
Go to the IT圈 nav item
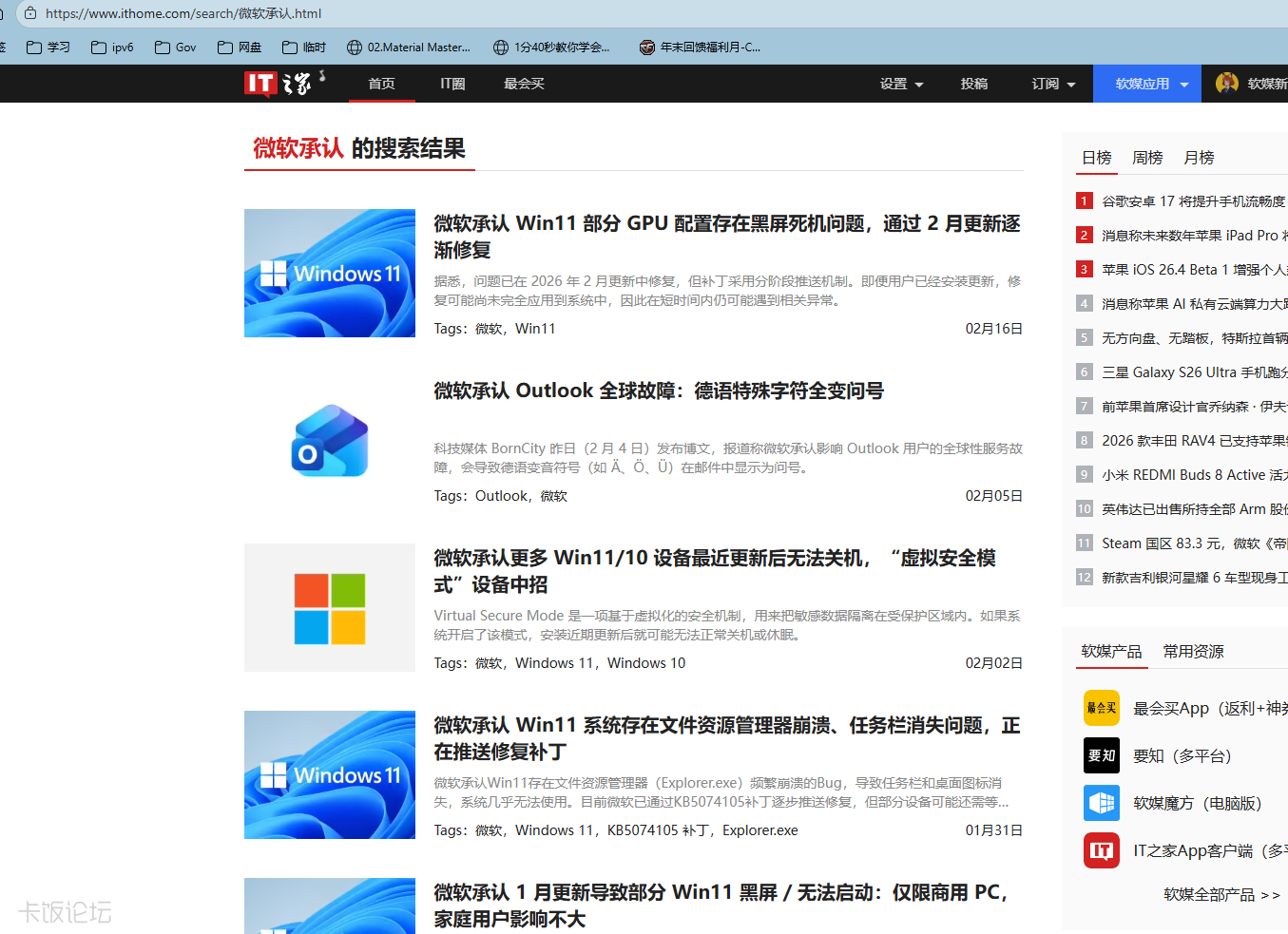[452, 84]
